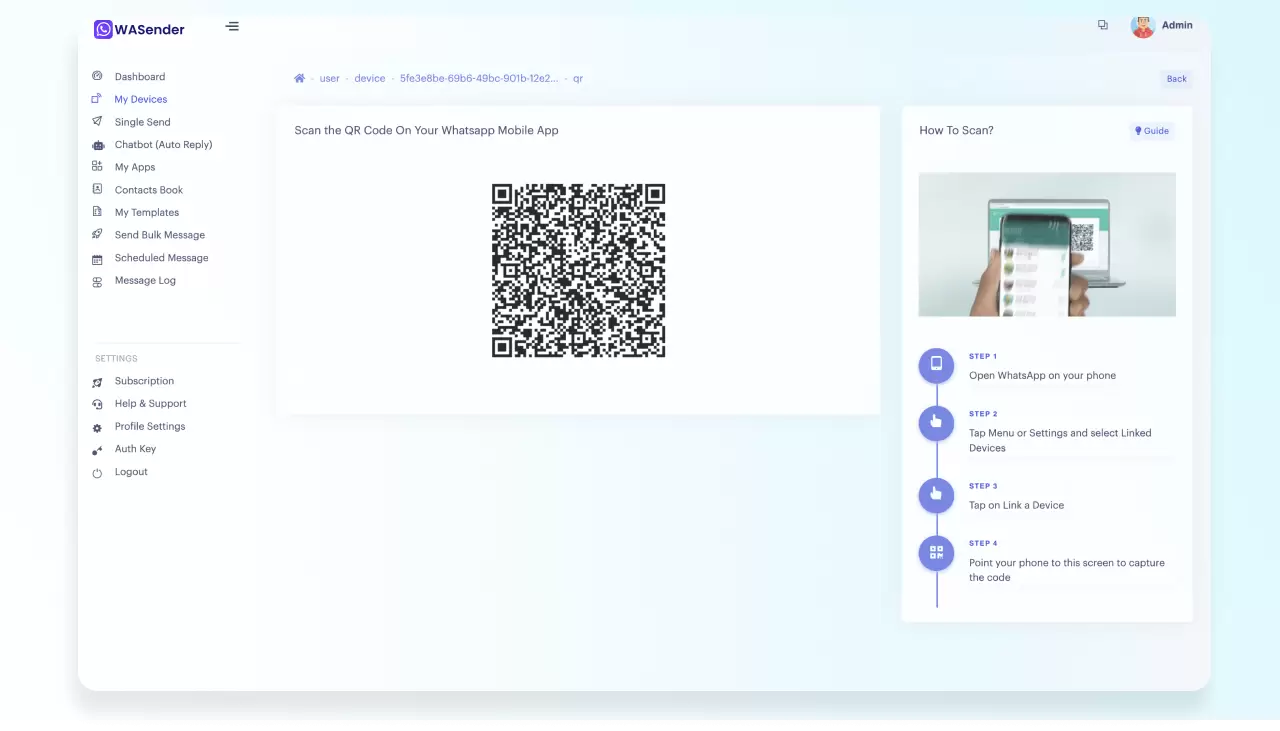Open Message Log page
The height and width of the screenshot is (731, 1280).
click(145, 280)
